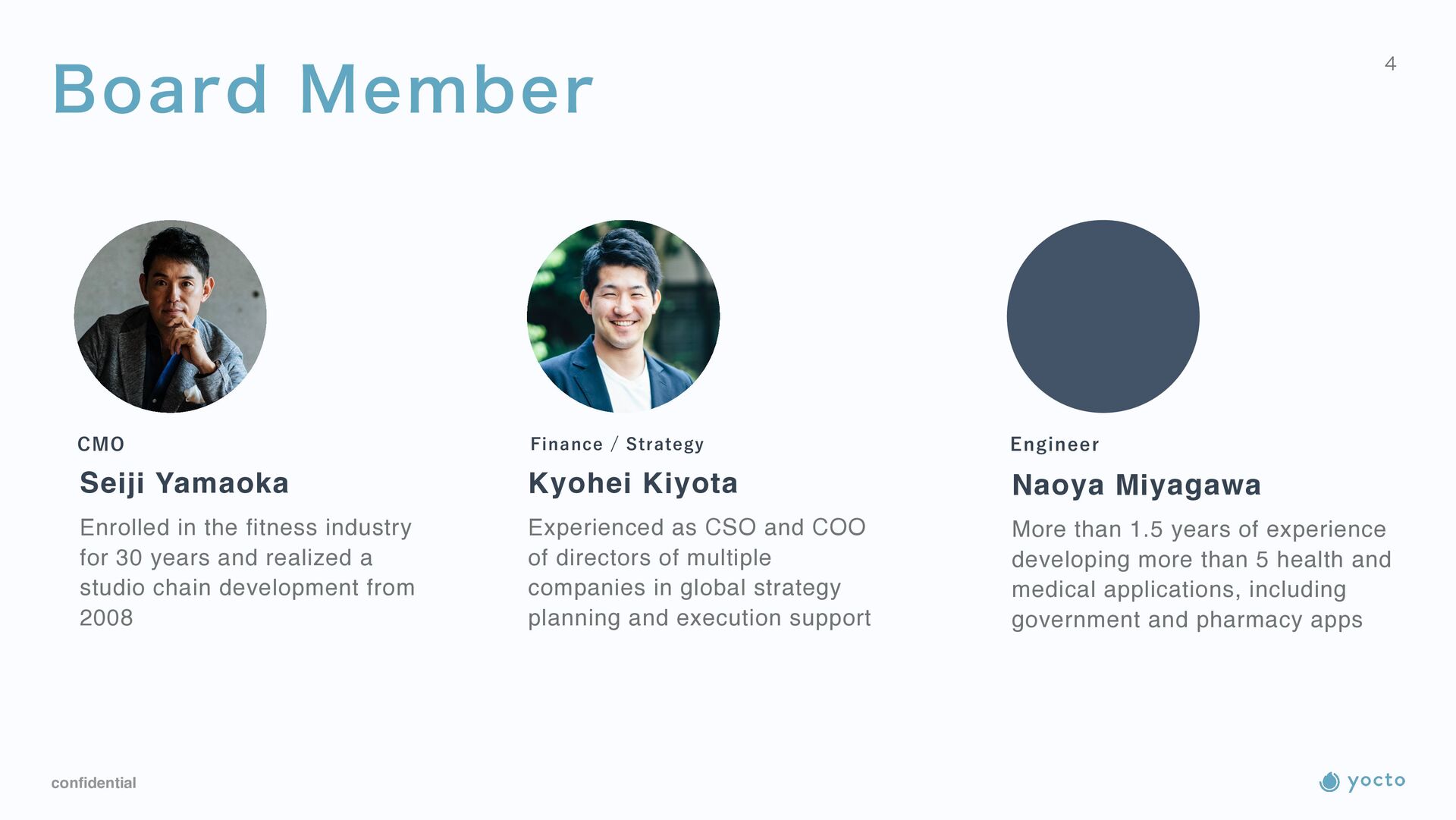Click the yocto brand name text
Image resolution: width=1456 pixels, height=820 pixels.
pyautogui.click(x=1376, y=781)
